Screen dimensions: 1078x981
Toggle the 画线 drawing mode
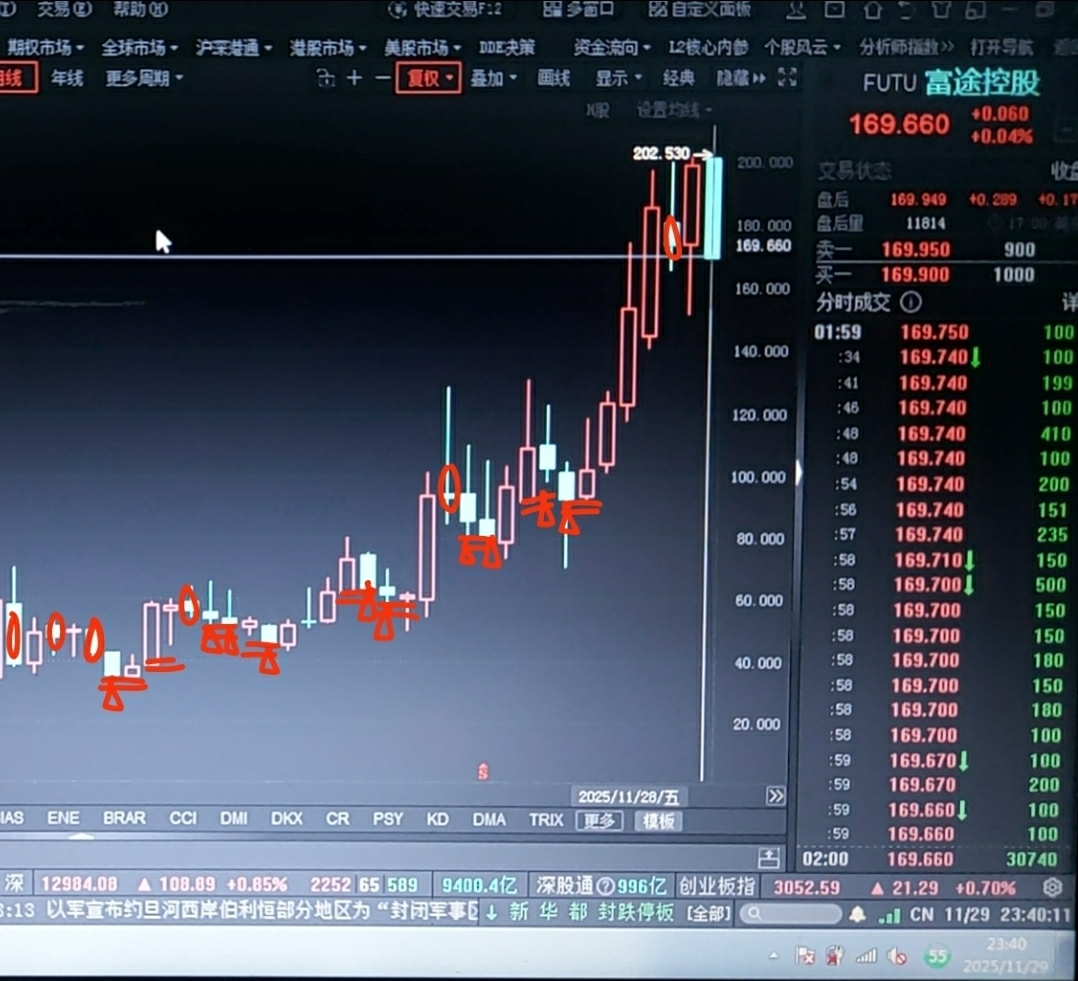click(x=553, y=78)
